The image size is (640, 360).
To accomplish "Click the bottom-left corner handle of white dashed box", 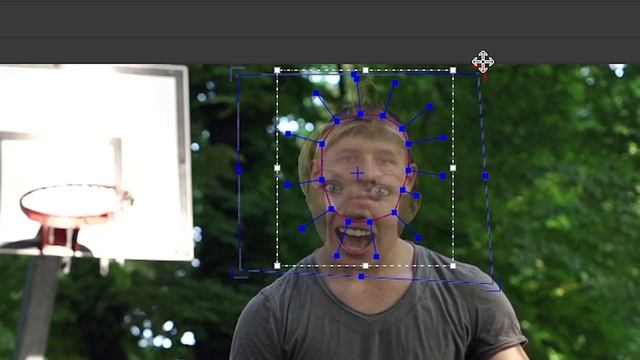I will [x=277, y=266].
